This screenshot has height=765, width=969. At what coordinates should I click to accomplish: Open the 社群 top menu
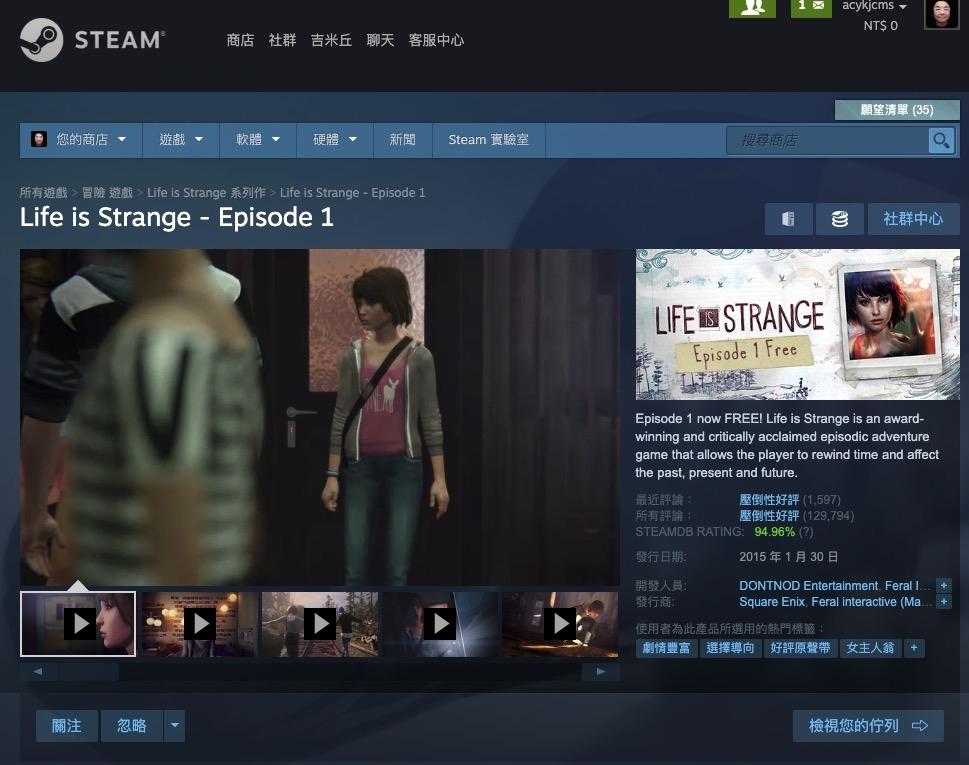[282, 40]
